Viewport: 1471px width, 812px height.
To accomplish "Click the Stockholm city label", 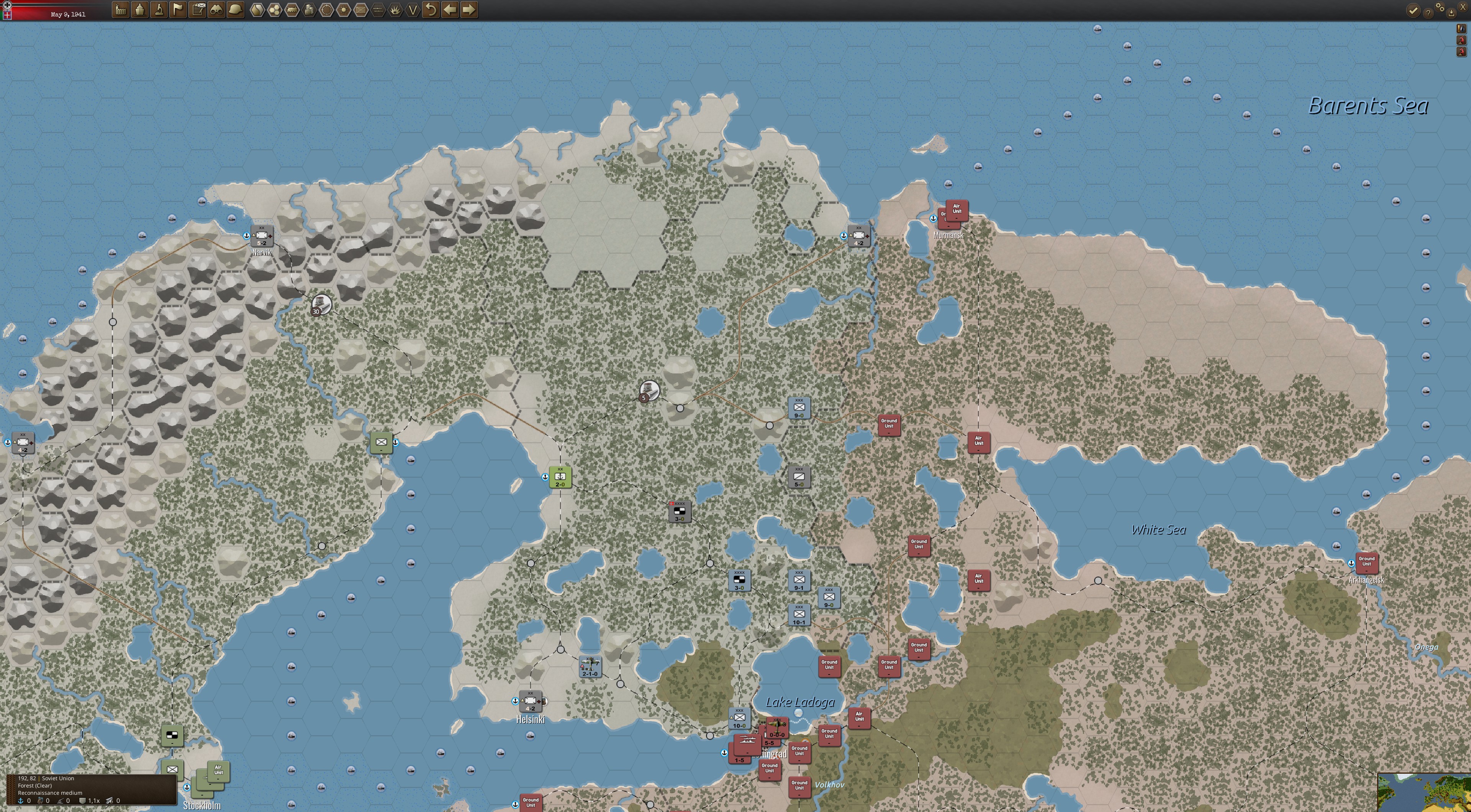I will tap(201, 805).
